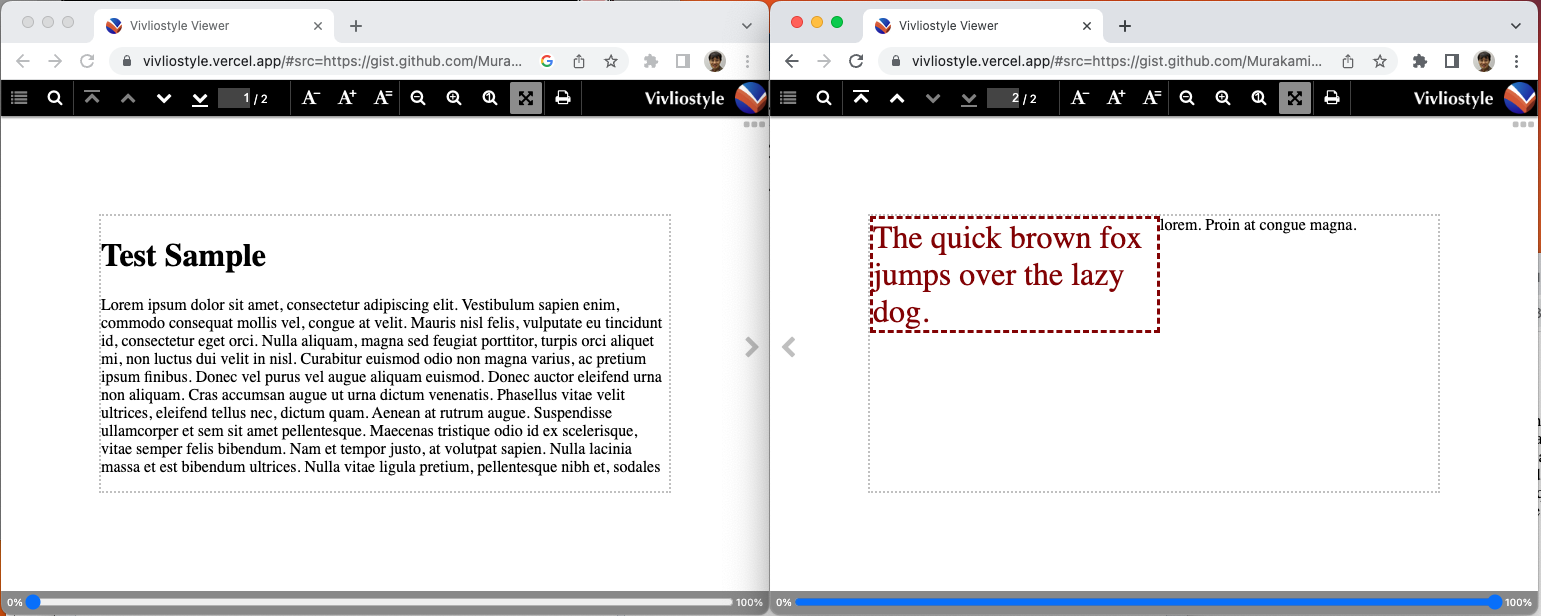Open settings three-dots in right viewer
The height and width of the screenshot is (616, 1541).
1523,125
